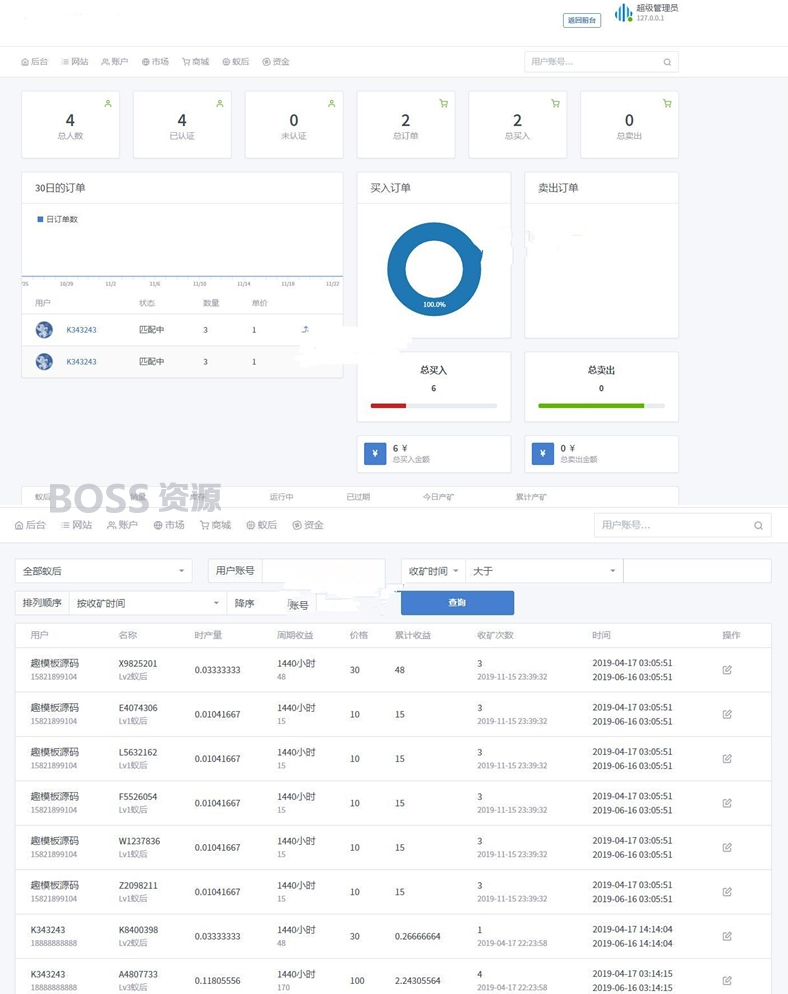
Task: Click the ¥ icon beside 总买入金额
Action: point(375,453)
